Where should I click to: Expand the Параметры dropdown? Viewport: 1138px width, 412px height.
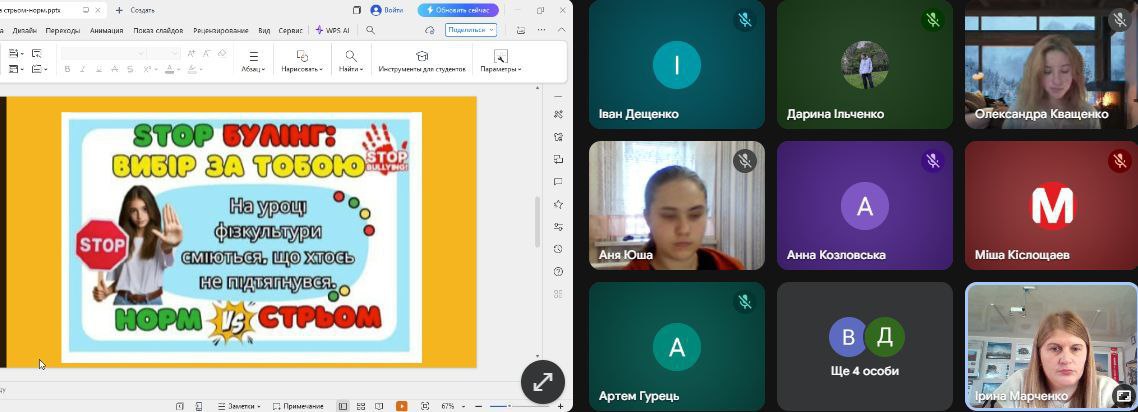tap(500, 62)
